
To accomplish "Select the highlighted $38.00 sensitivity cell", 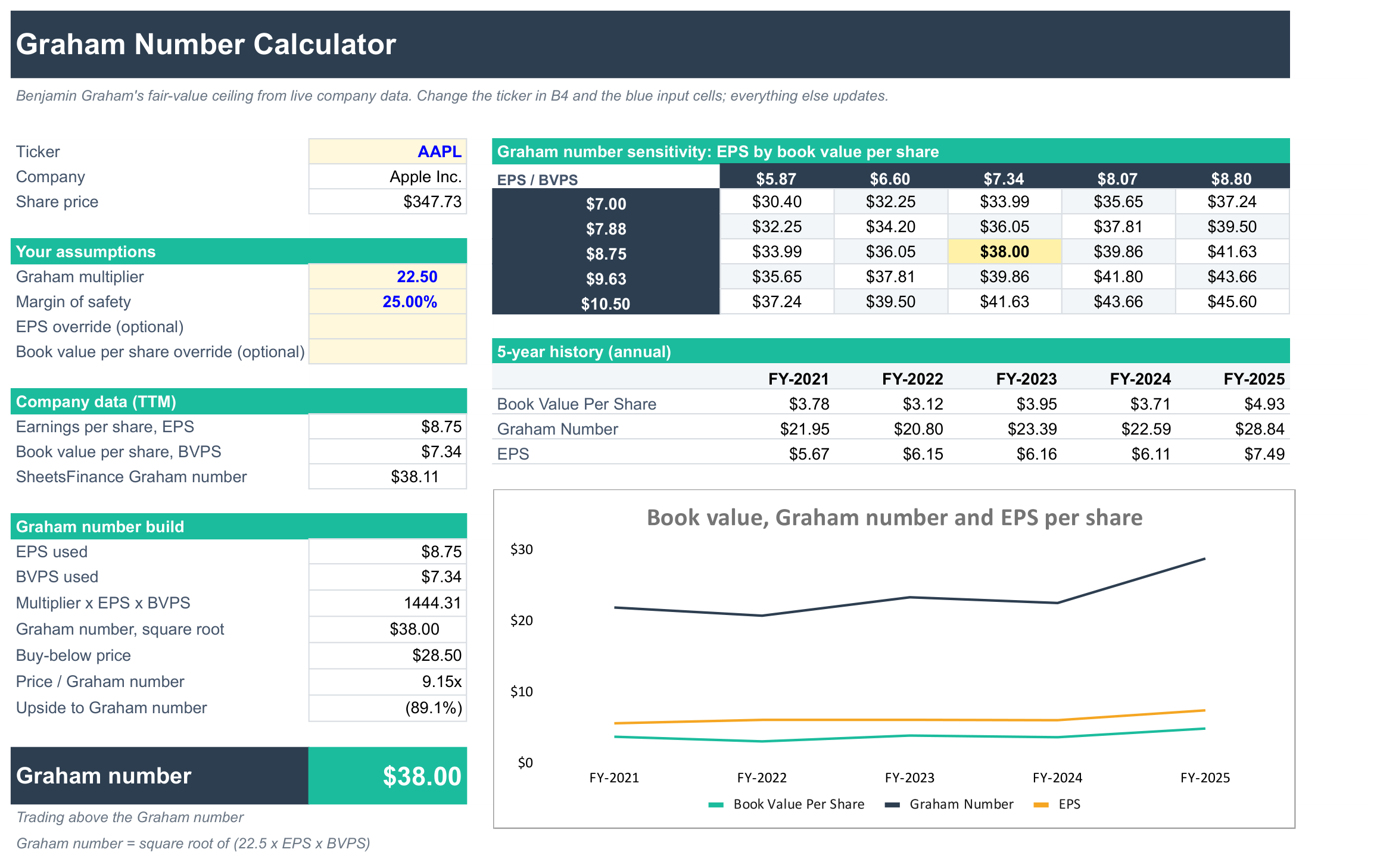I will click(1004, 252).
